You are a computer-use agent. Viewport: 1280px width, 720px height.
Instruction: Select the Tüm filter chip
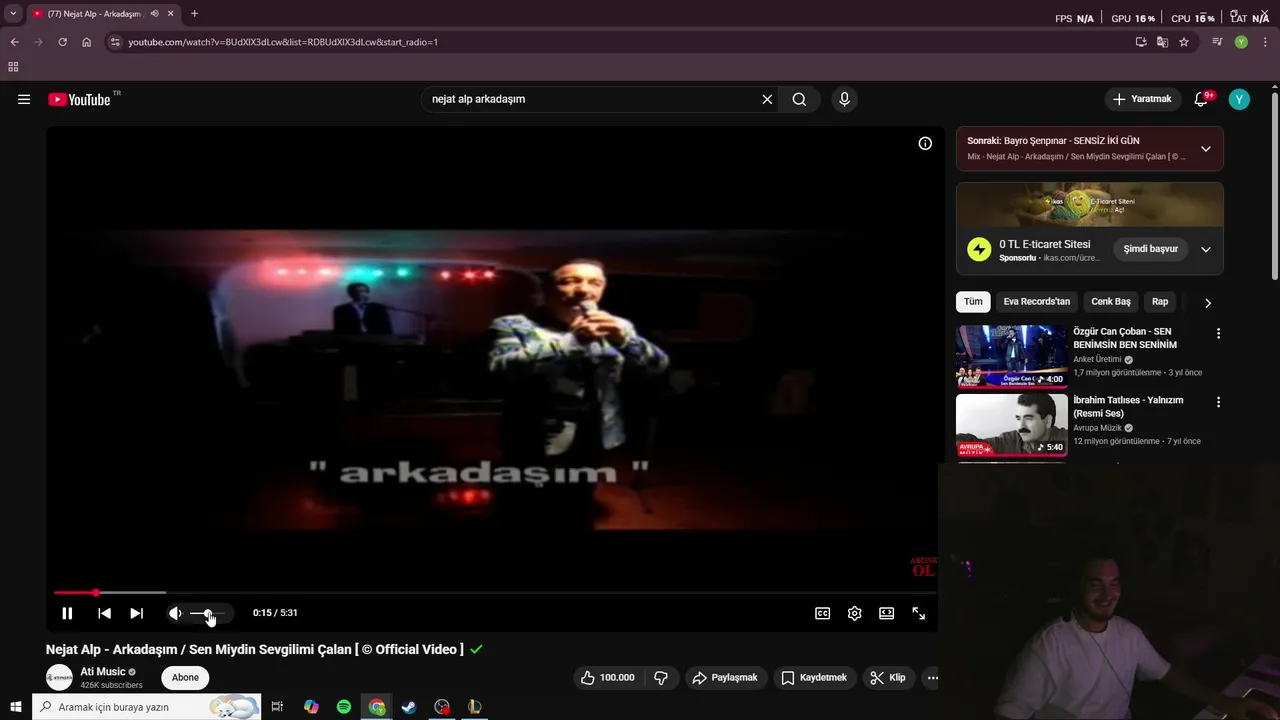(973, 301)
